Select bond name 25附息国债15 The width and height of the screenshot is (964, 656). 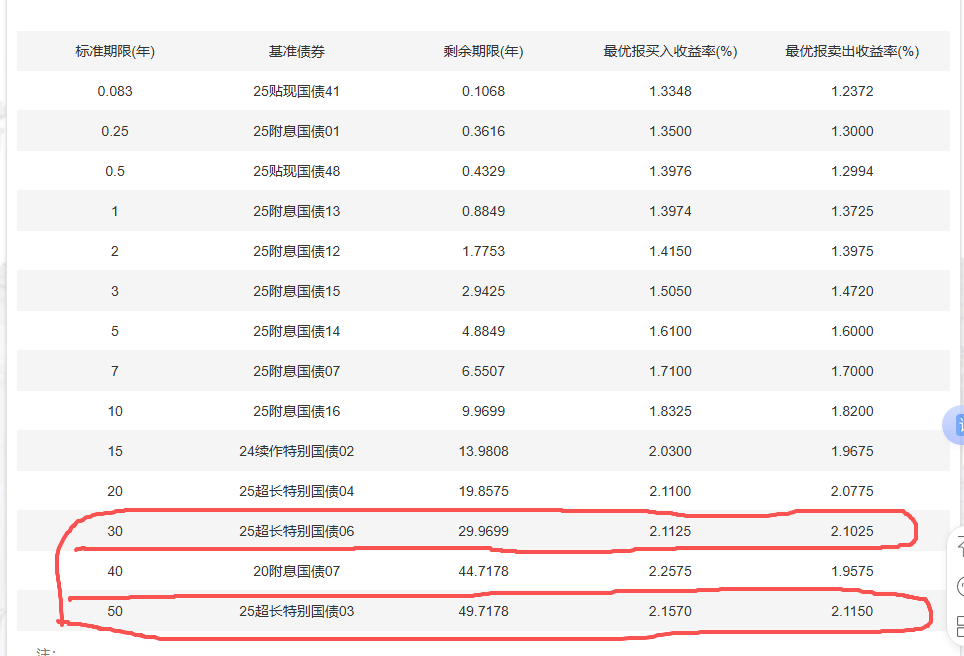point(296,291)
